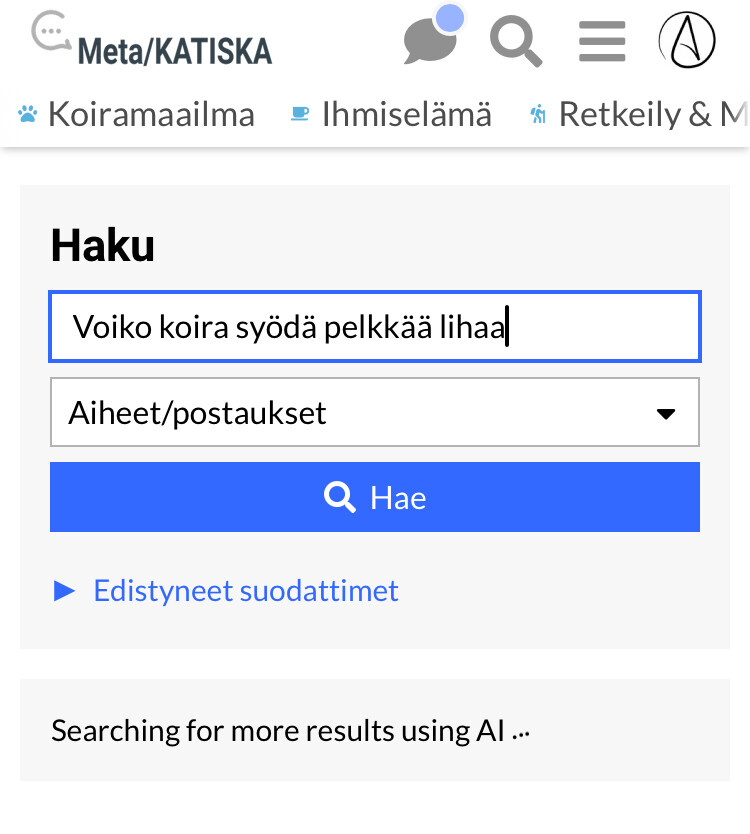
Task: Click the hiker icon beside Retkeily
Action: (x=538, y=115)
